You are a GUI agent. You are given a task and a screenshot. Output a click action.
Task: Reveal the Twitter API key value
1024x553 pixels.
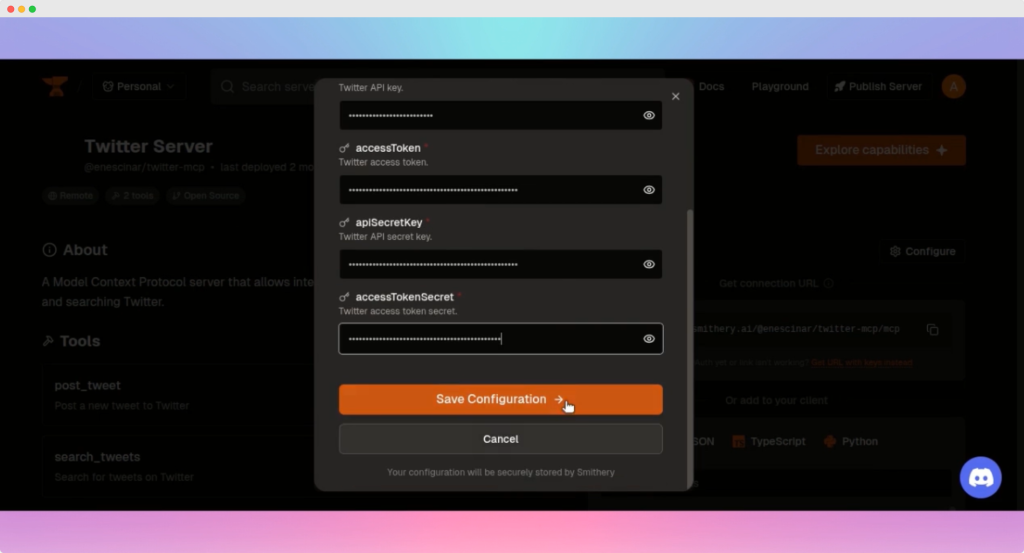pos(649,116)
